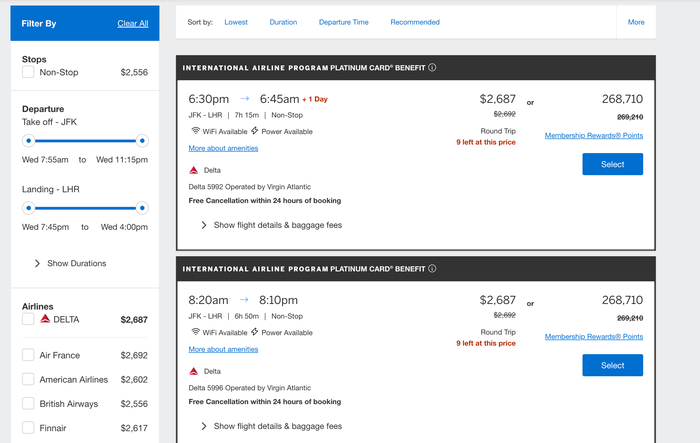
Task: Open the More sort options
Action: click(x=636, y=22)
